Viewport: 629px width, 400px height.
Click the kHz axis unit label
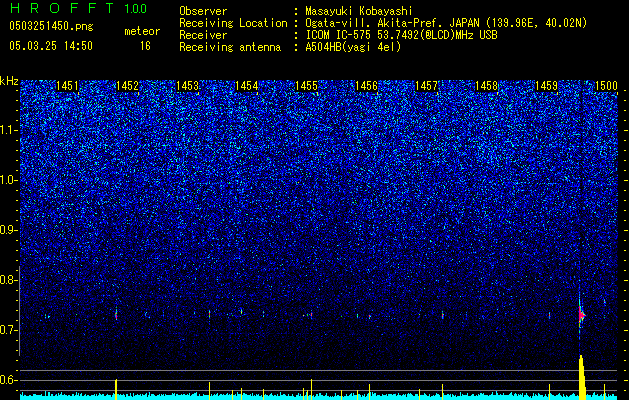coord(9,81)
